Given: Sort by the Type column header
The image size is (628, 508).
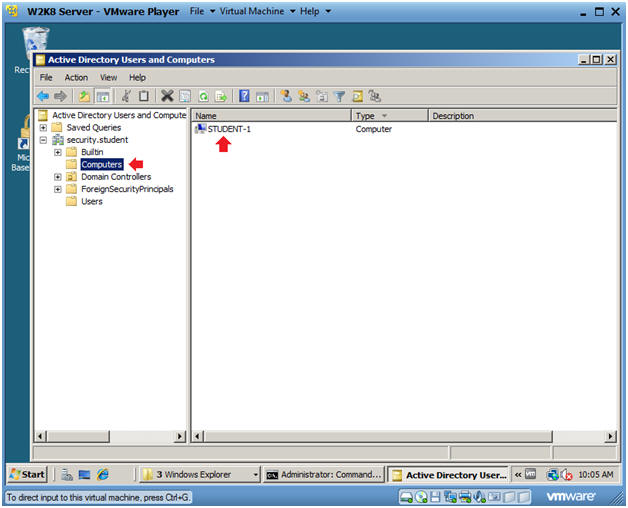Looking at the screenshot, I should click(x=390, y=116).
